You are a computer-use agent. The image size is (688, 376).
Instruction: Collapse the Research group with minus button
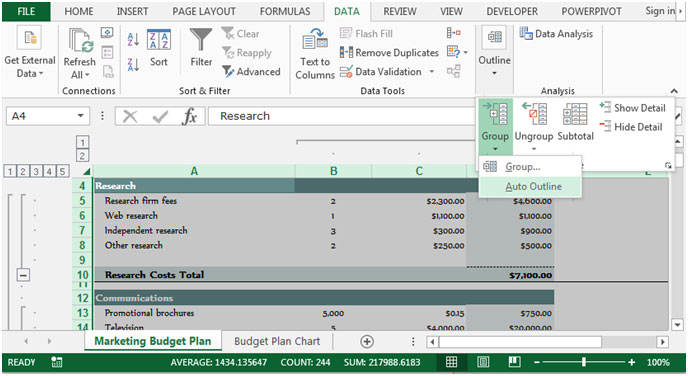[23, 275]
